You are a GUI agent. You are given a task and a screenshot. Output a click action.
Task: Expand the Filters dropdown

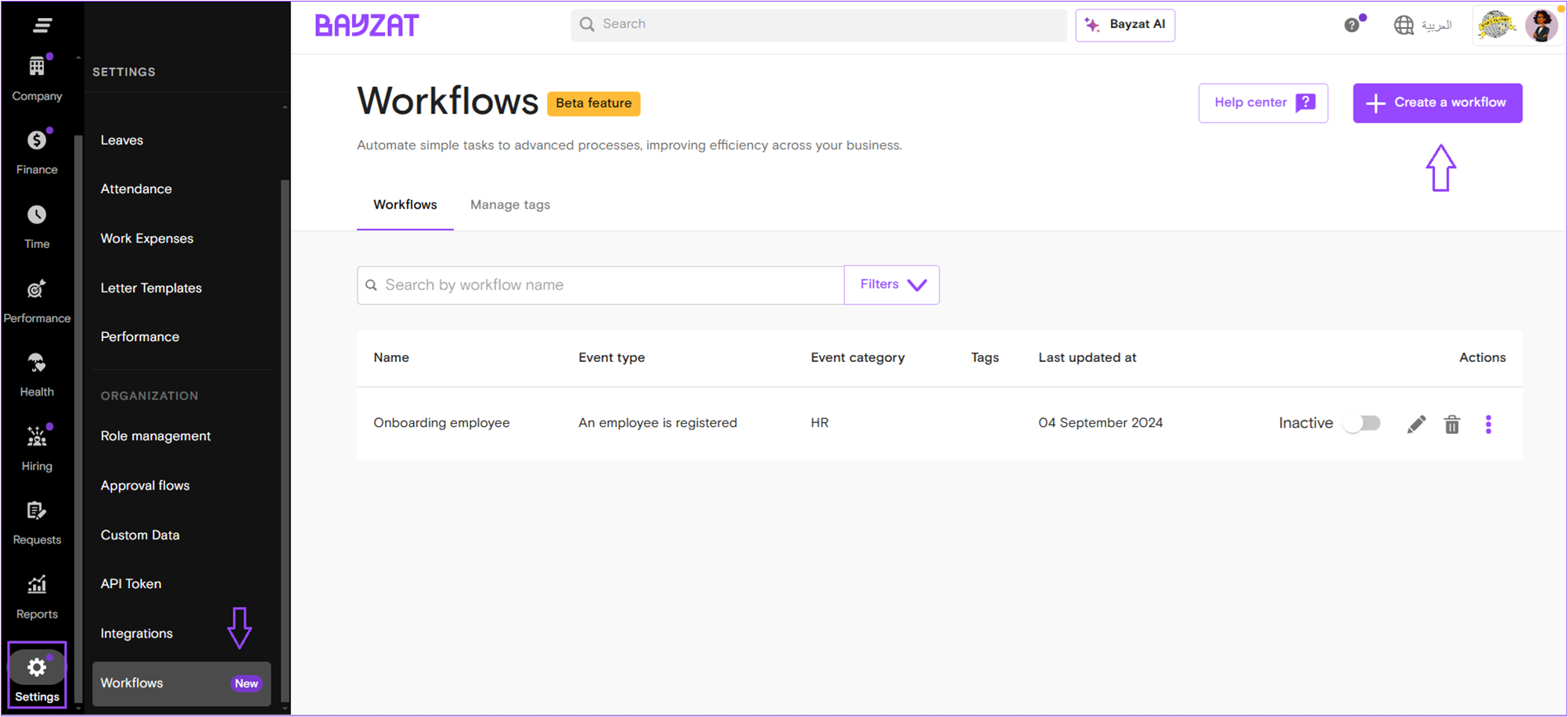click(892, 285)
